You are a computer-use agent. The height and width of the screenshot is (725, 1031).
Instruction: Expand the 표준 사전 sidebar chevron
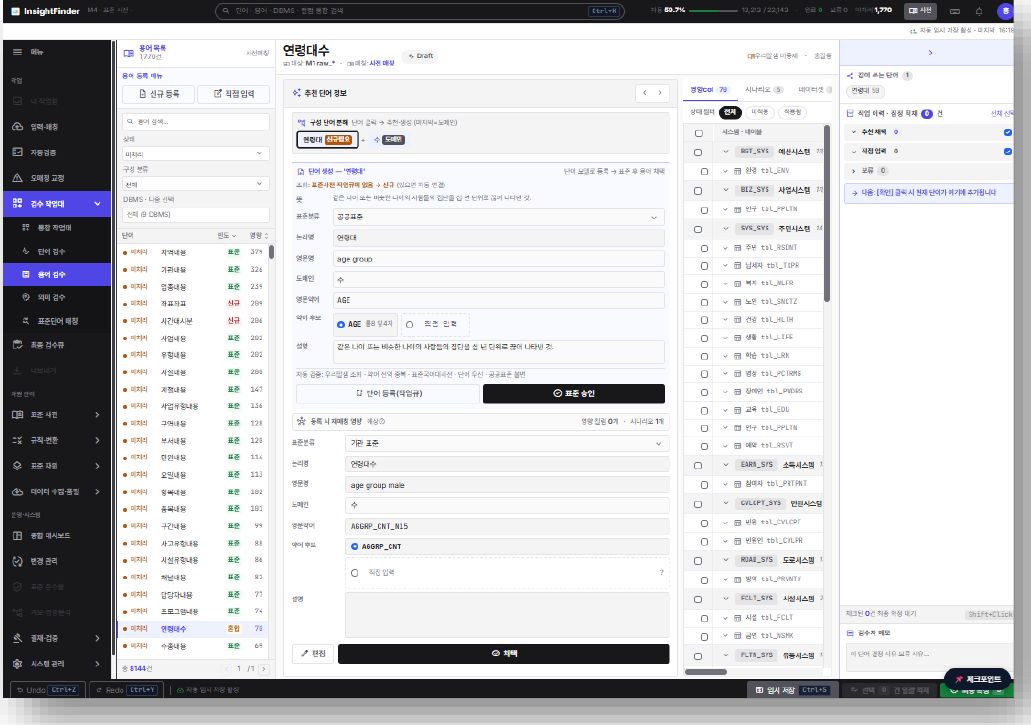click(97, 415)
